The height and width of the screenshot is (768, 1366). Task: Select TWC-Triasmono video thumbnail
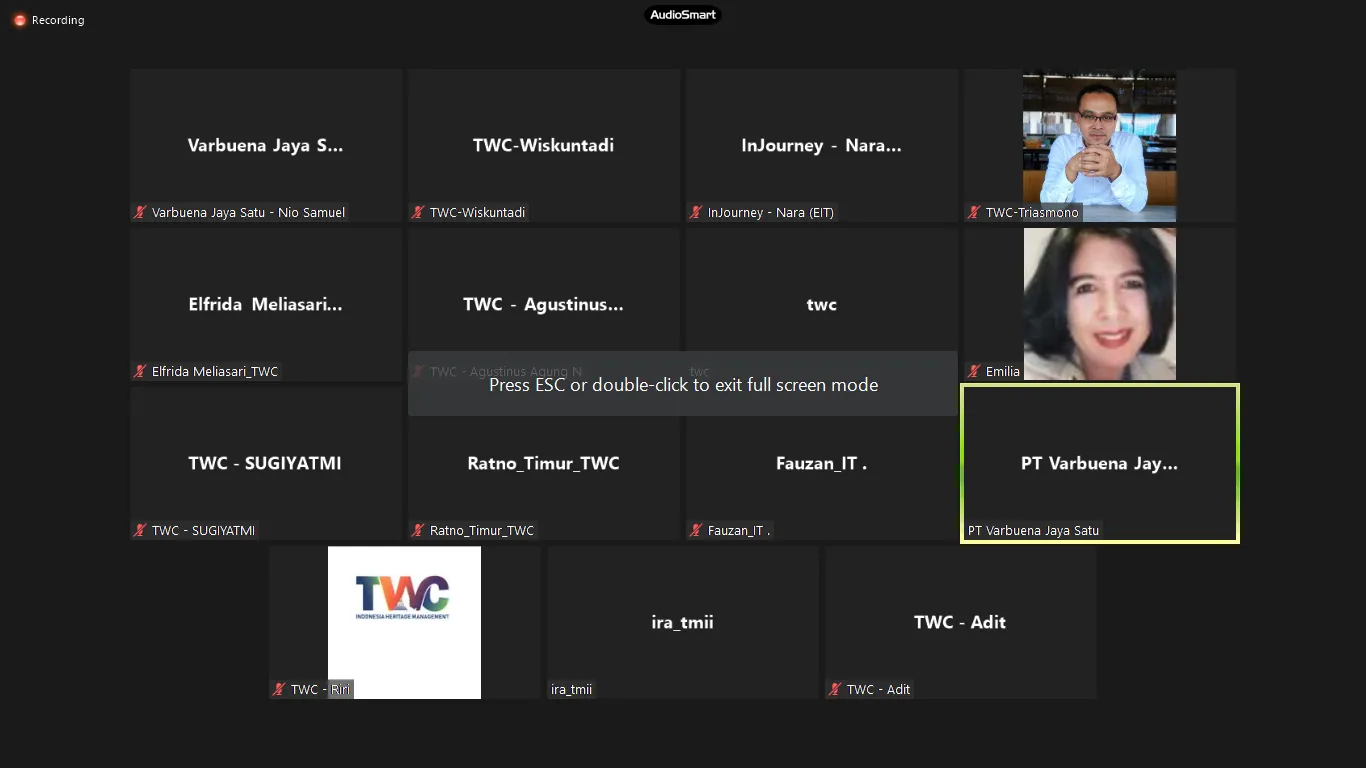pos(1099,145)
